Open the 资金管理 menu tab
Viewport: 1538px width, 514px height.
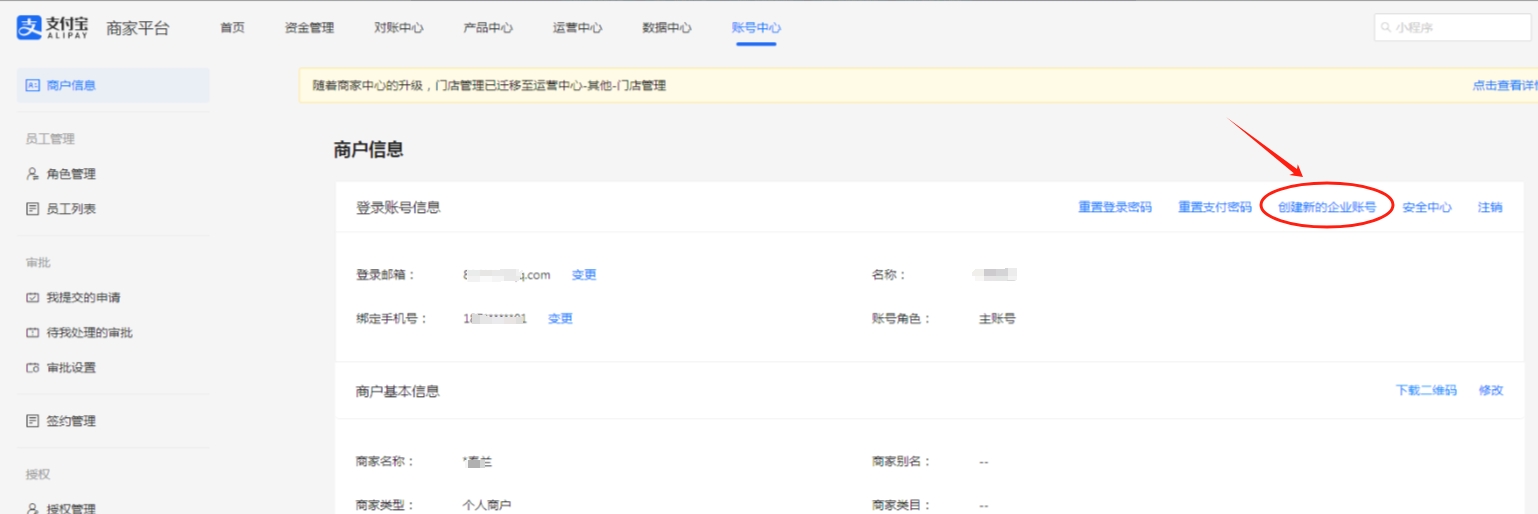pos(309,28)
